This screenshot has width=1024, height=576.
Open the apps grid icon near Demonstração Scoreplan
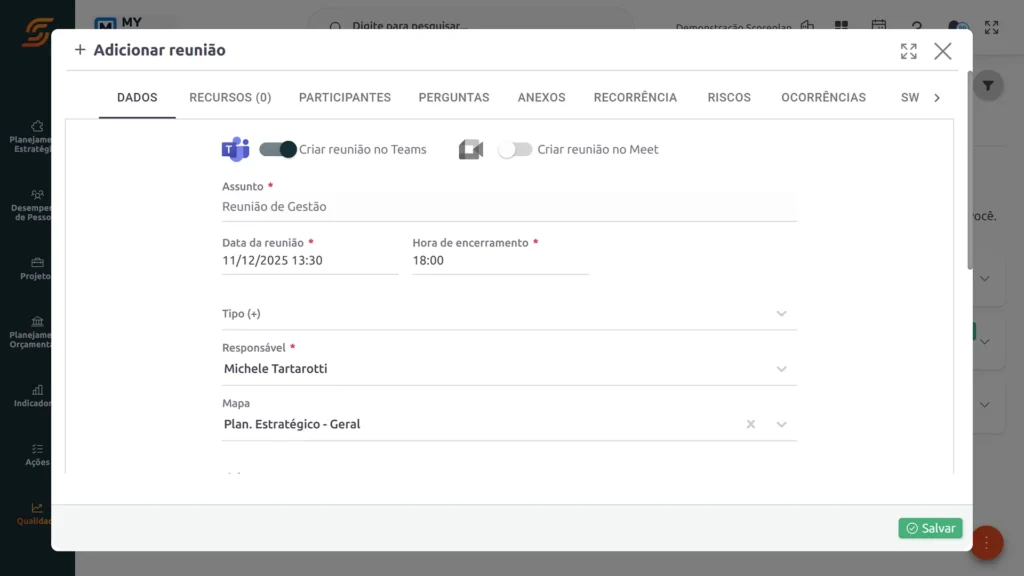coord(842,27)
